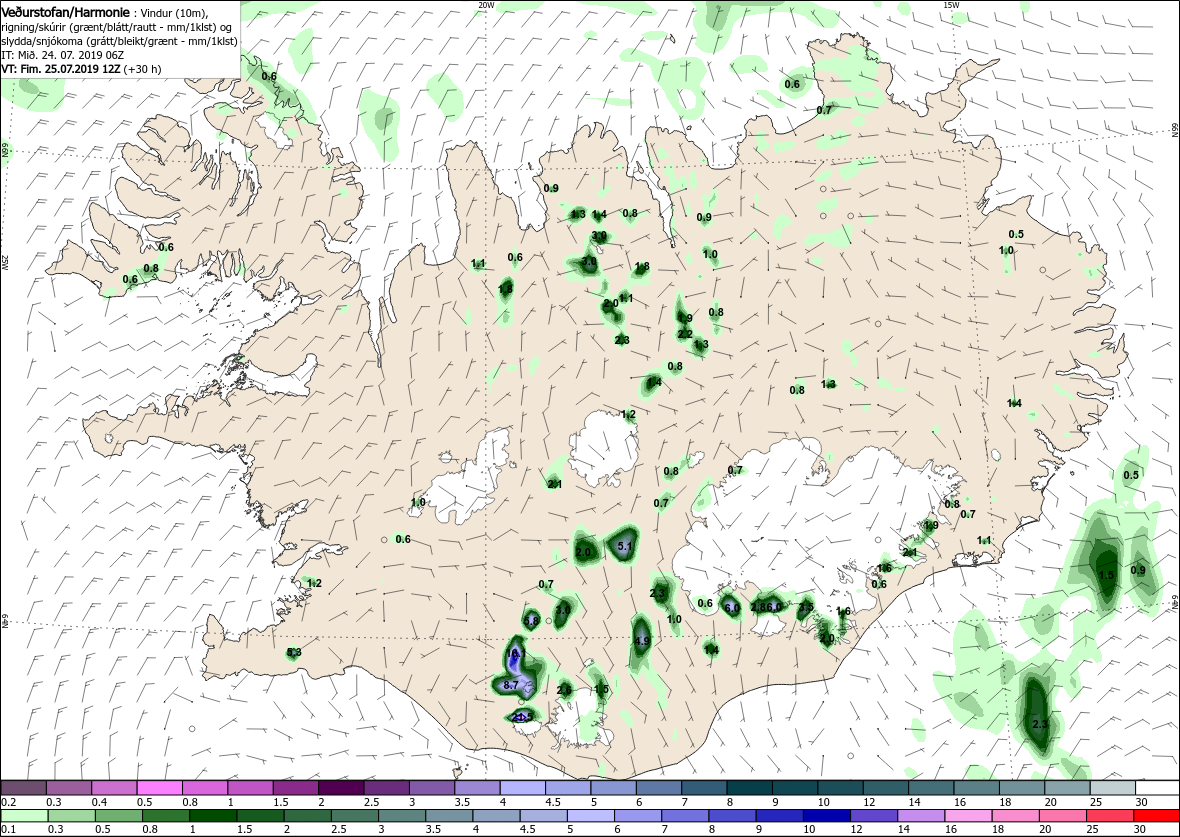Screen dimensions: 1180x837
Task: Click the '0.2' scale label under top legend
Action: (x=8, y=802)
